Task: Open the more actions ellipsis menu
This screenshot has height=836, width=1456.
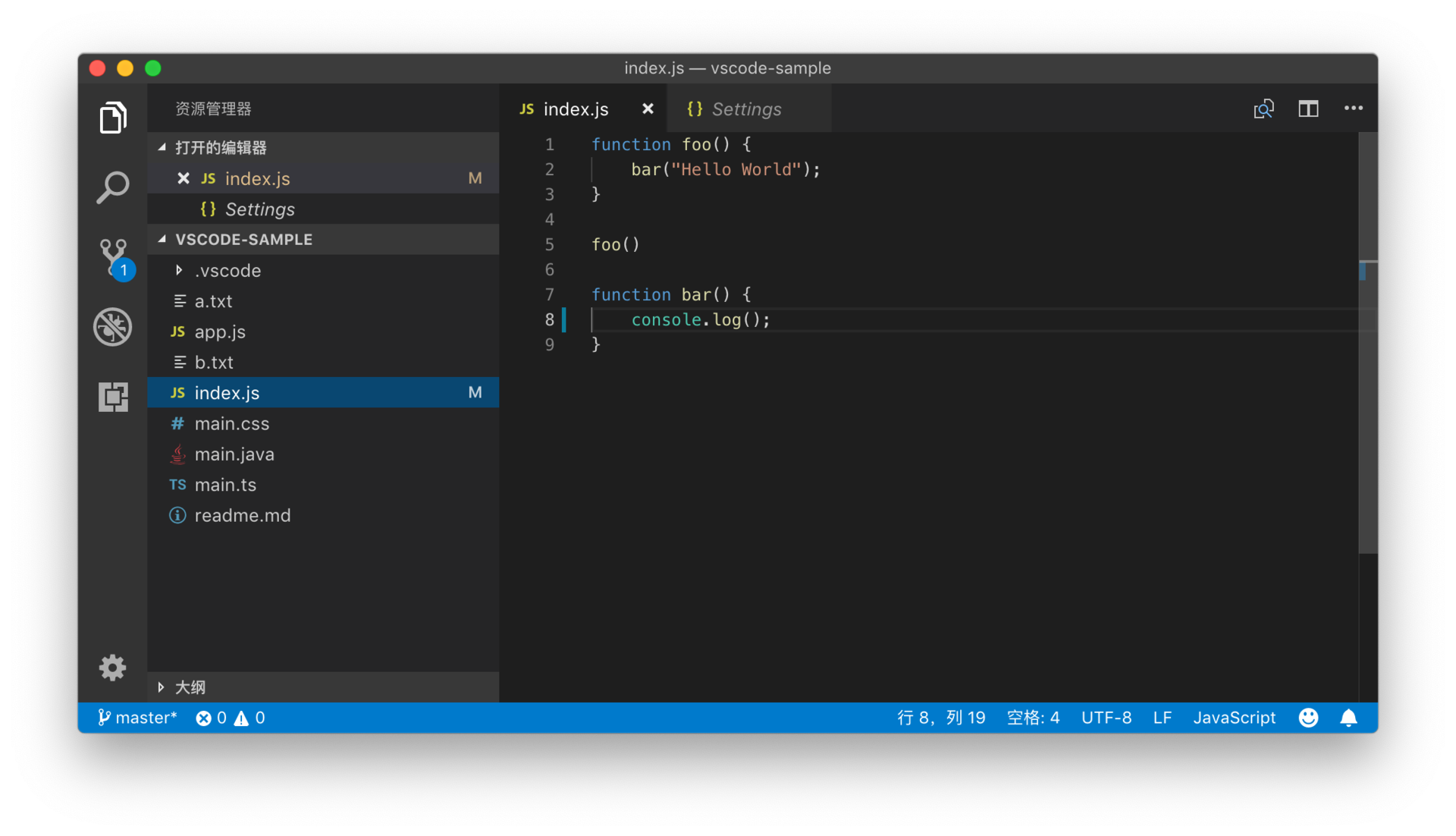Action: [1353, 108]
